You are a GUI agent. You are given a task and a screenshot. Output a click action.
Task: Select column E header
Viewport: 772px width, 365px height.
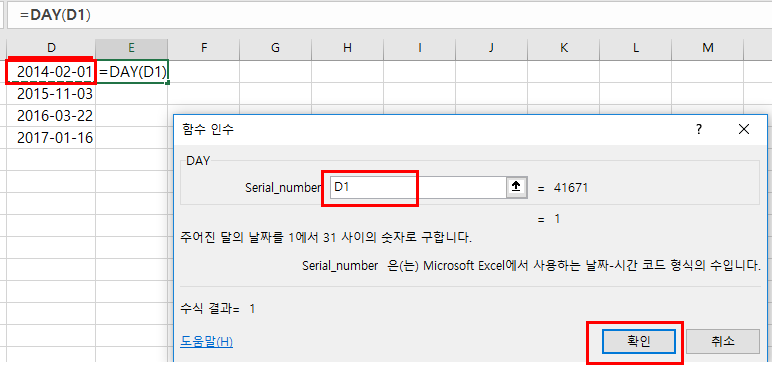(131, 48)
